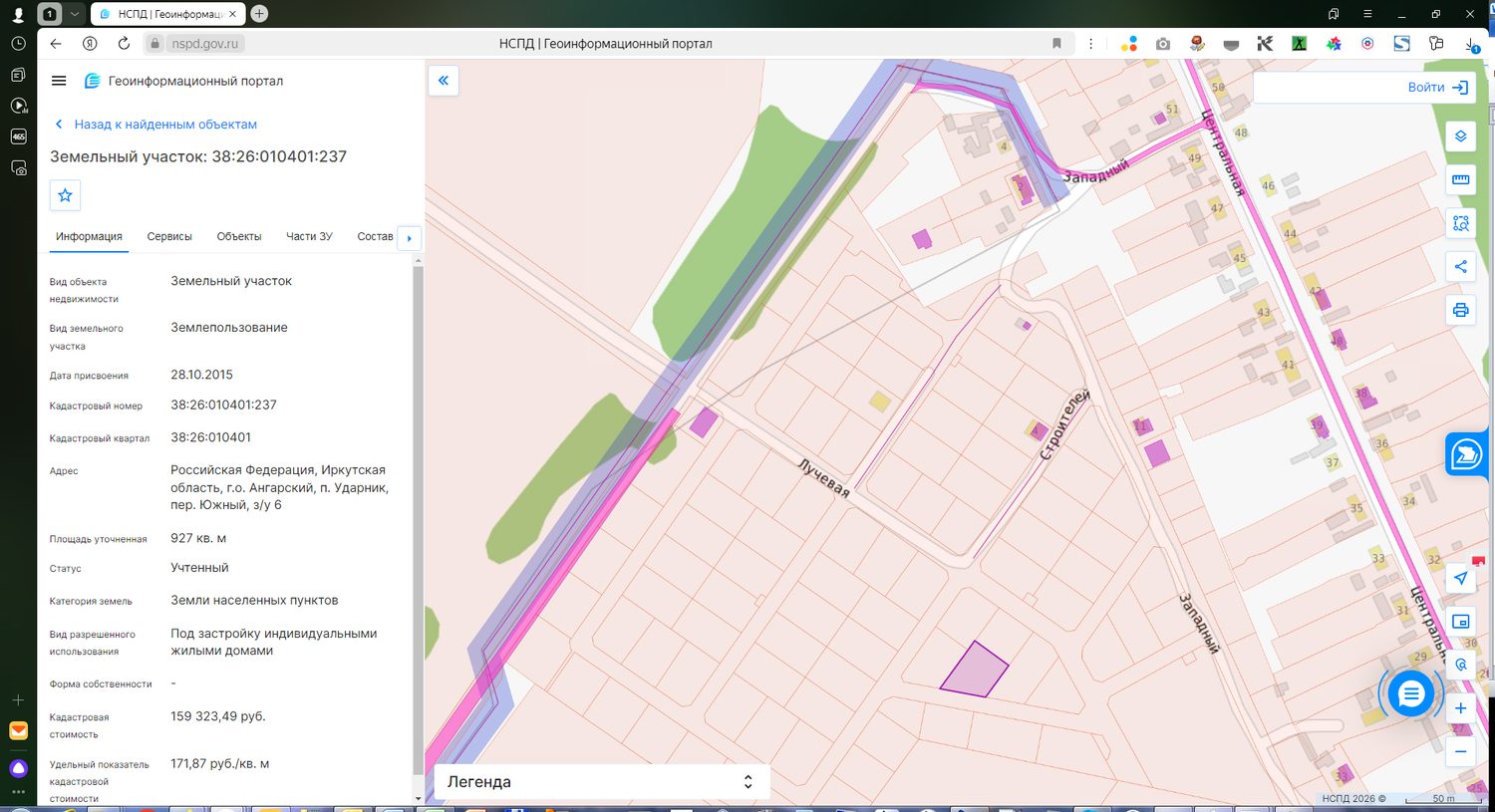This screenshot has width=1495, height=812.
Task: Open the Состав tab
Action: (375, 237)
